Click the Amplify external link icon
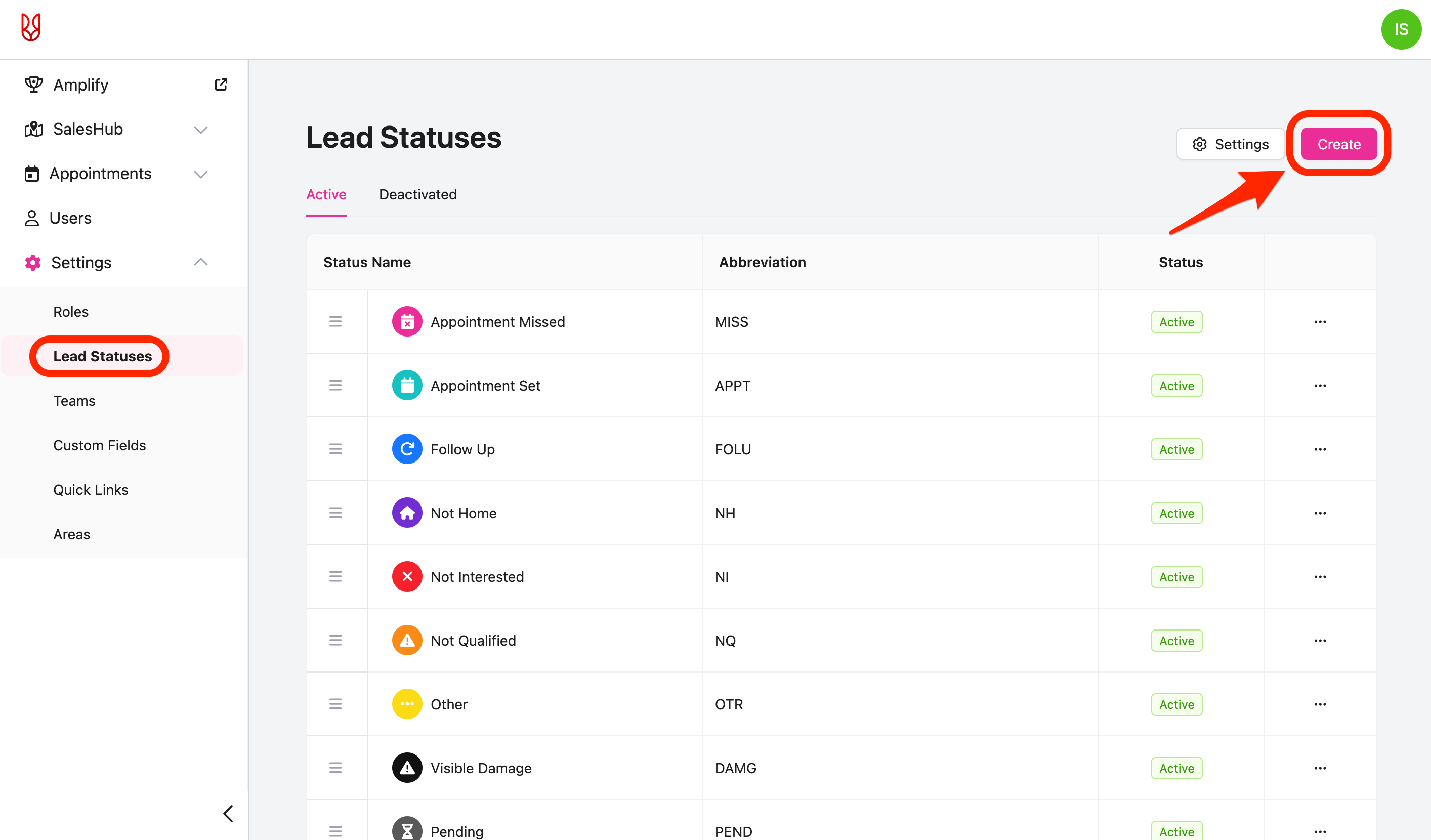Viewport: 1431px width, 840px height. (221, 85)
